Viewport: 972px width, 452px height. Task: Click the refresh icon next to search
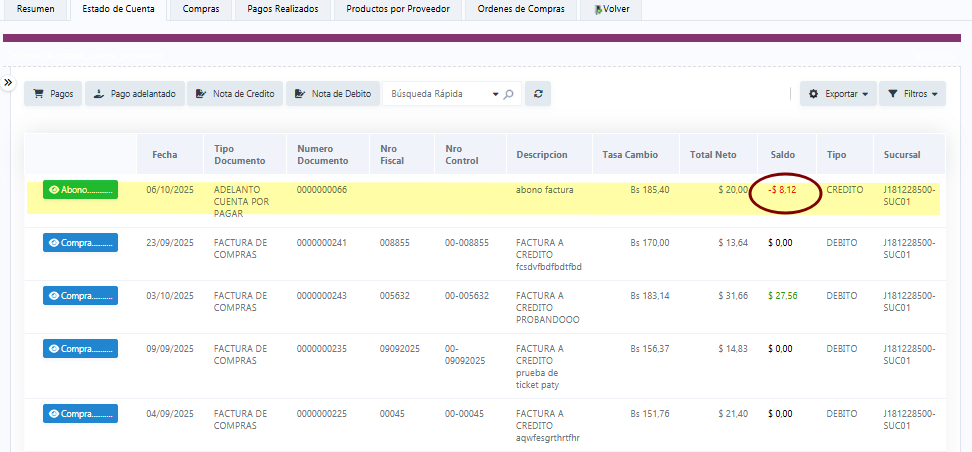pyautogui.click(x=538, y=94)
